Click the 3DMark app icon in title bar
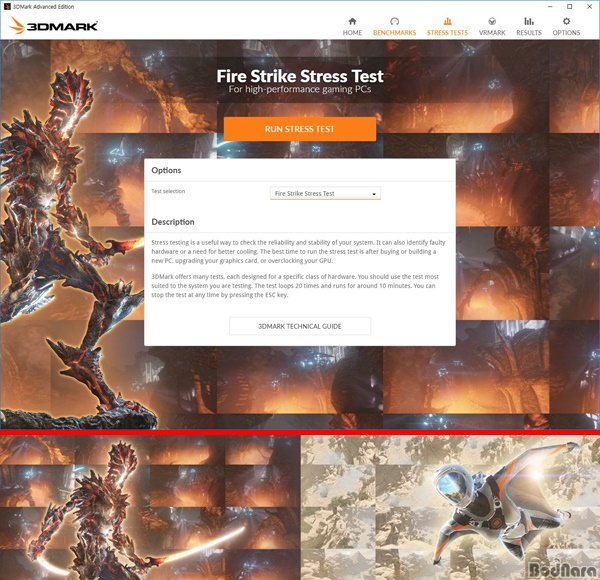This screenshot has width=600, height=580. click(7, 6)
